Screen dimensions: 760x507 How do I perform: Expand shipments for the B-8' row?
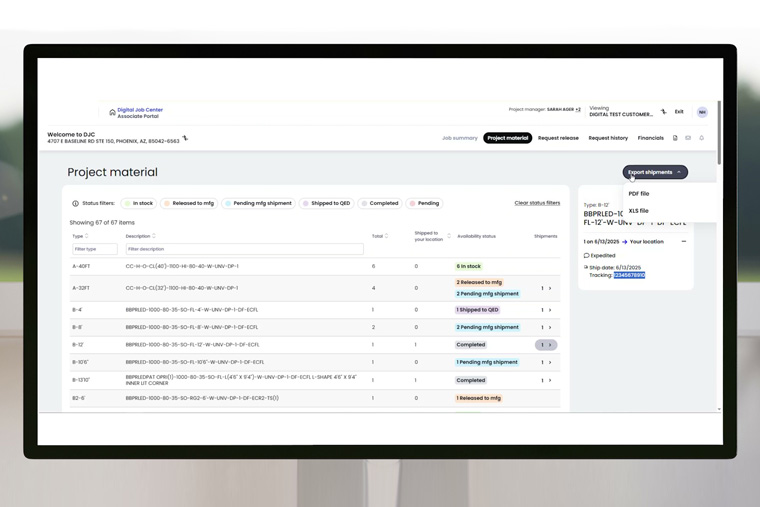pos(546,328)
